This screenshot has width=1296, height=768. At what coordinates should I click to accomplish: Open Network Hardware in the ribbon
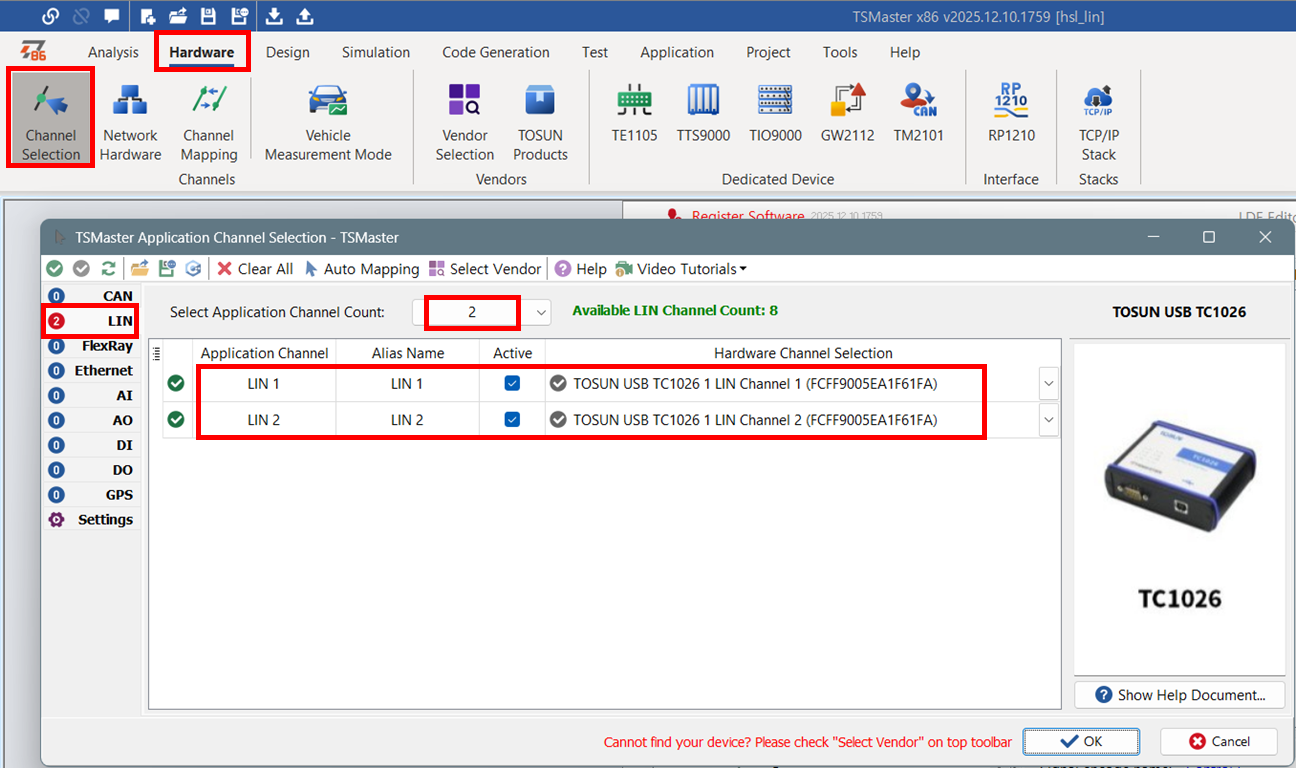click(x=130, y=121)
